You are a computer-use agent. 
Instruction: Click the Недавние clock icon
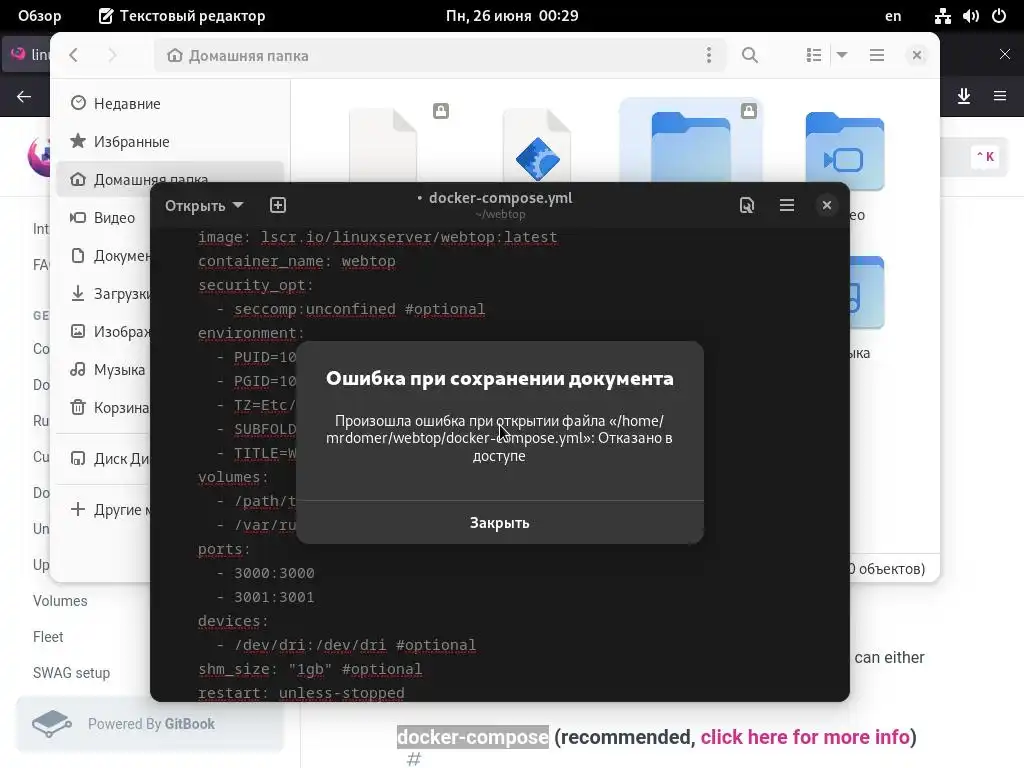[78, 103]
